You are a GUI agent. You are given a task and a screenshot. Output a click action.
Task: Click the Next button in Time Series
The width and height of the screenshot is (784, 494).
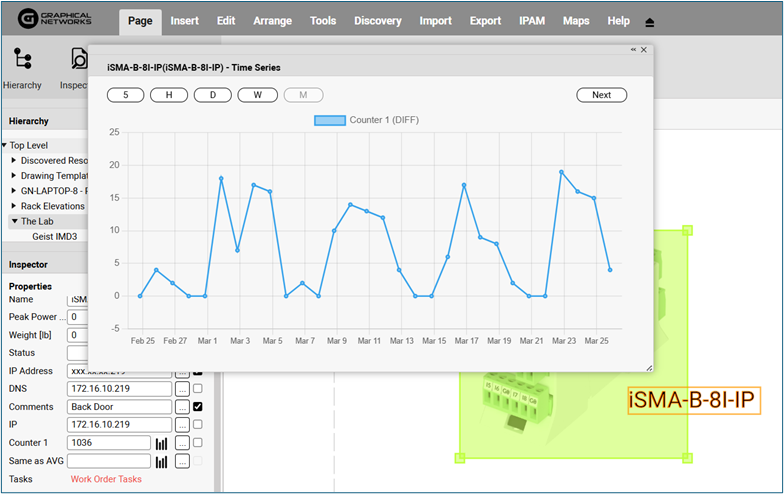point(602,95)
